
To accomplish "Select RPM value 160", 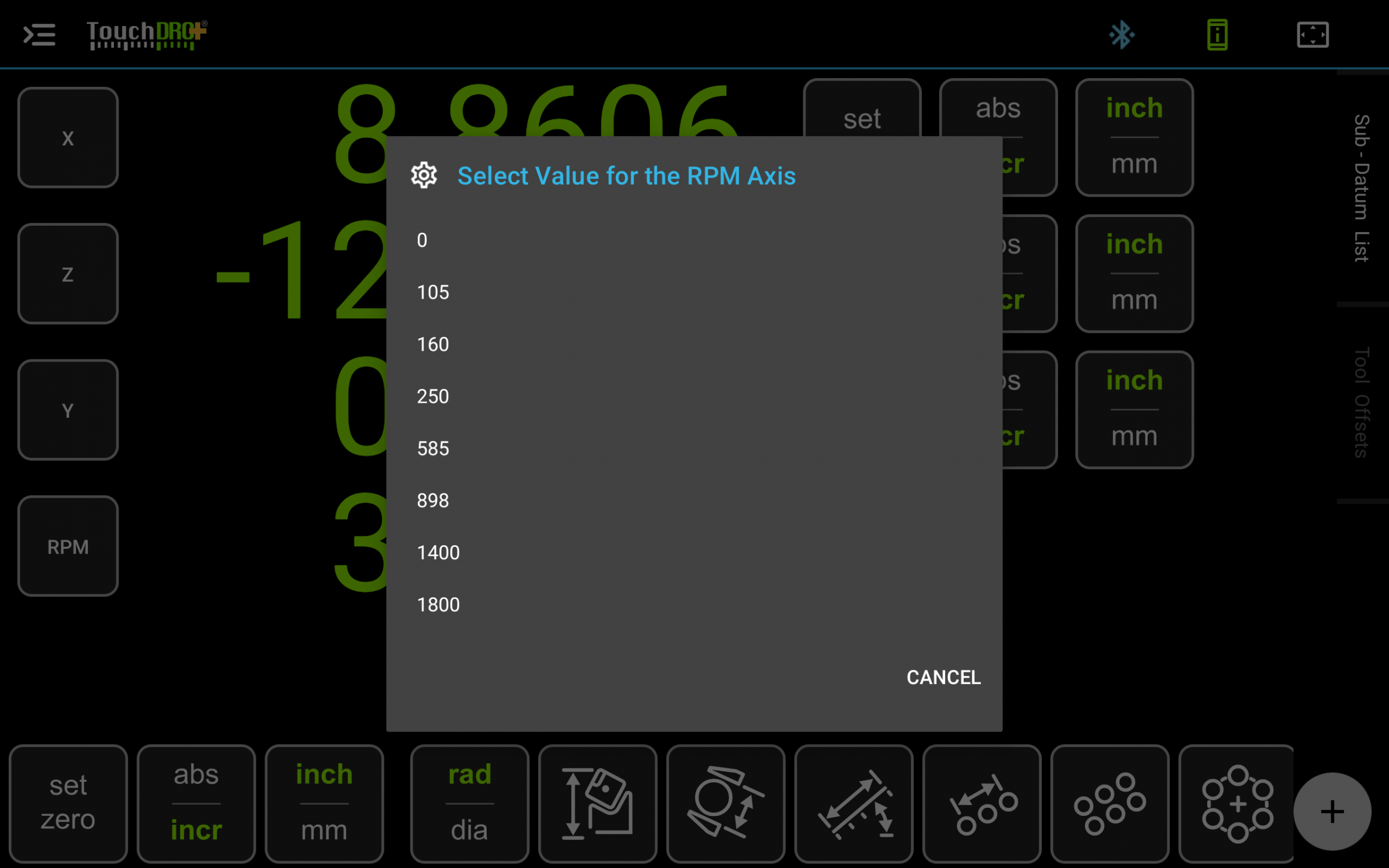I will pyautogui.click(x=694, y=344).
